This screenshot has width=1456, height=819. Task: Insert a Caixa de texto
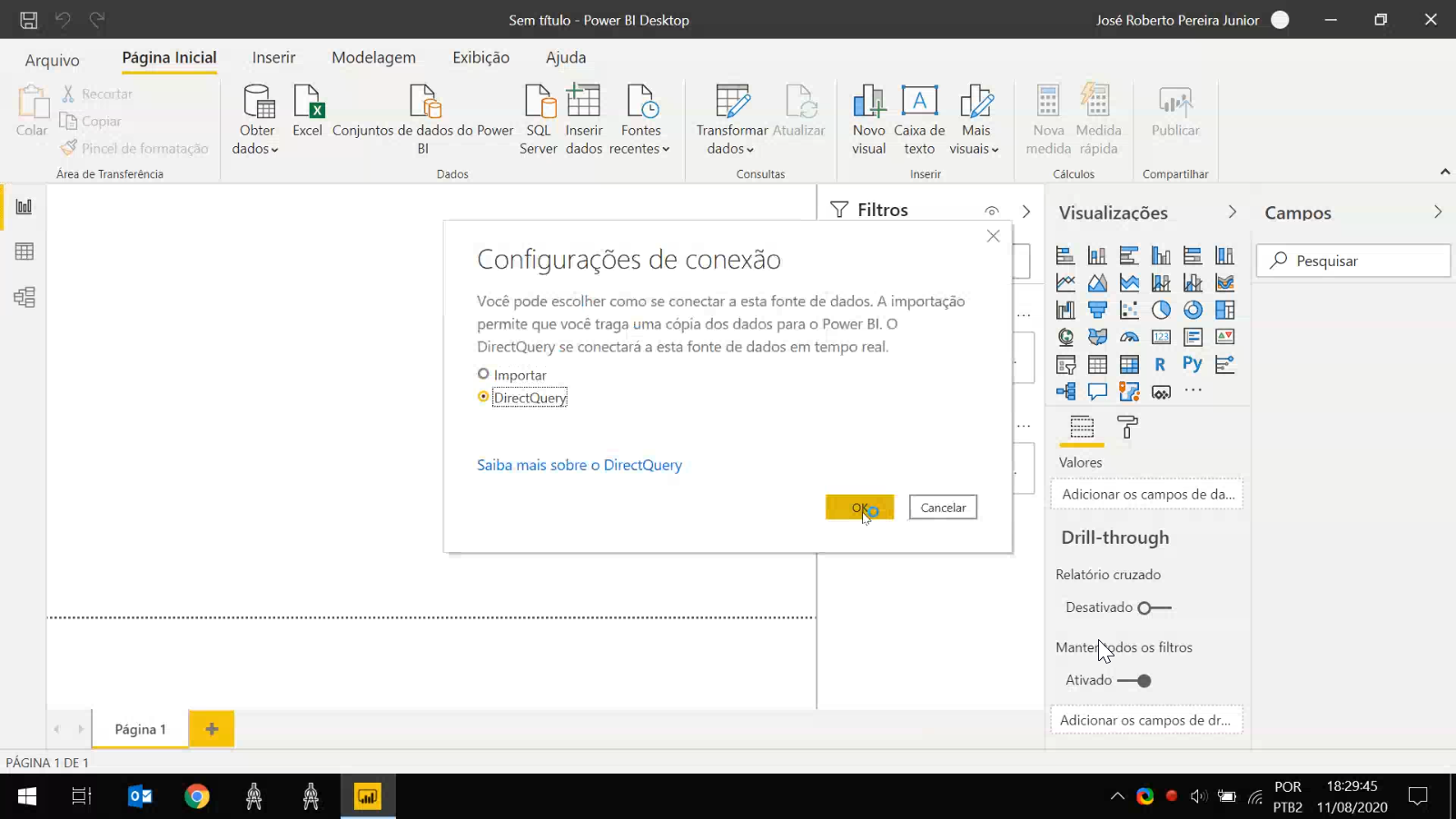pos(919,120)
